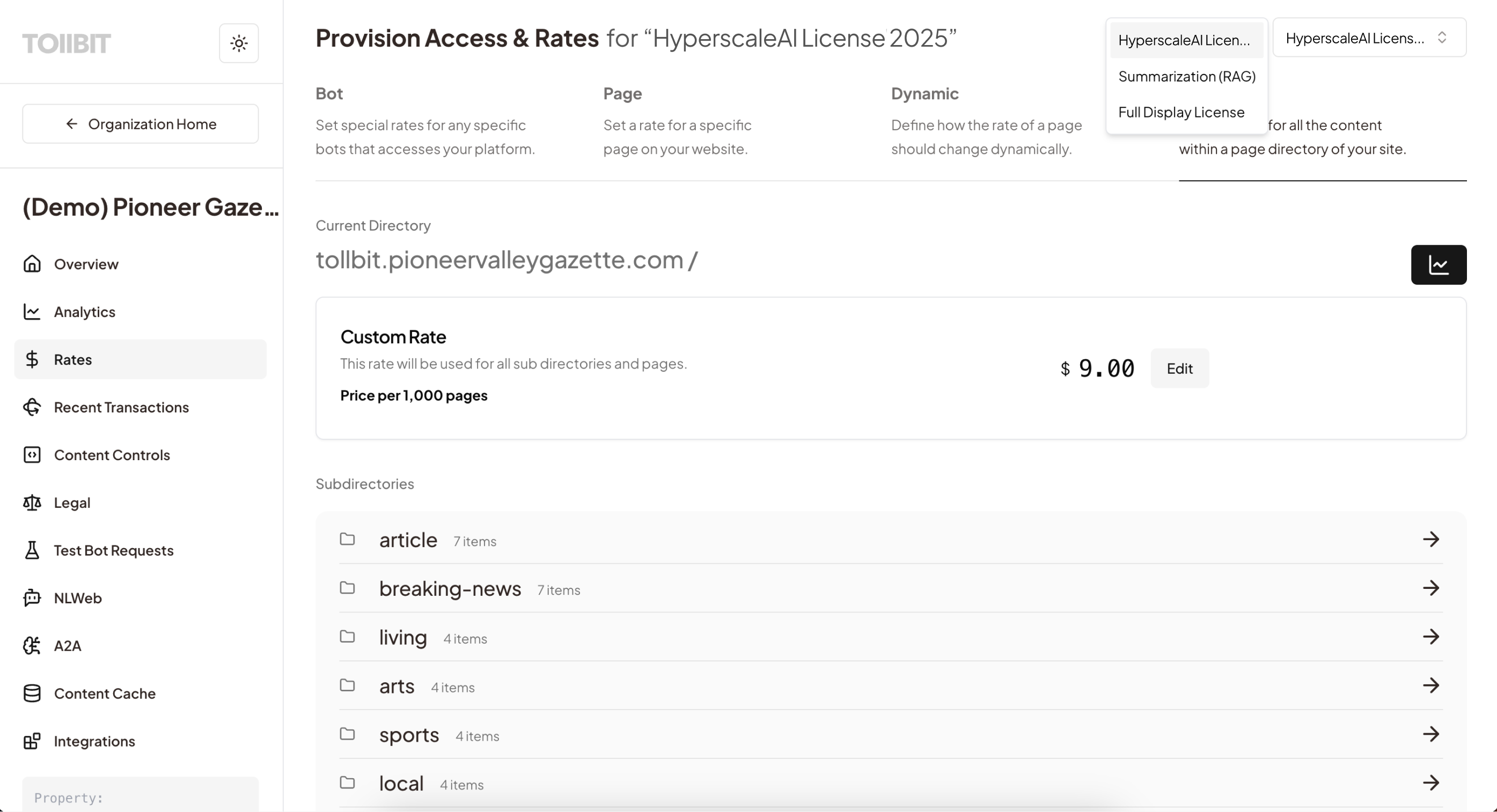This screenshot has height=812, width=1497.
Task: Open the HyperscaleAI License dropdown selector
Action: 1369,38
